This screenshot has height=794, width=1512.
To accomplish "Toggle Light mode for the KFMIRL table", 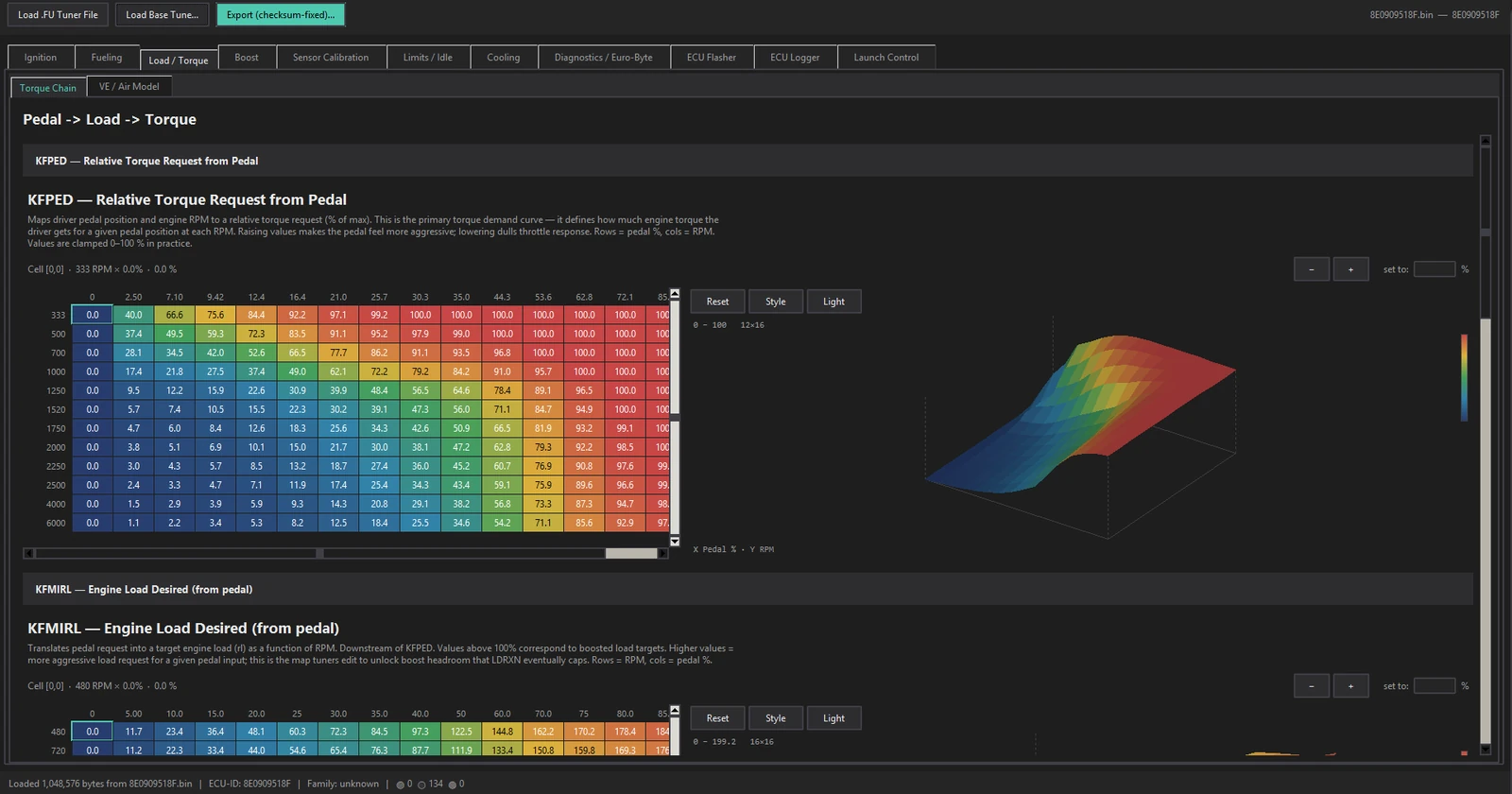I will click(x=833, y=718).
